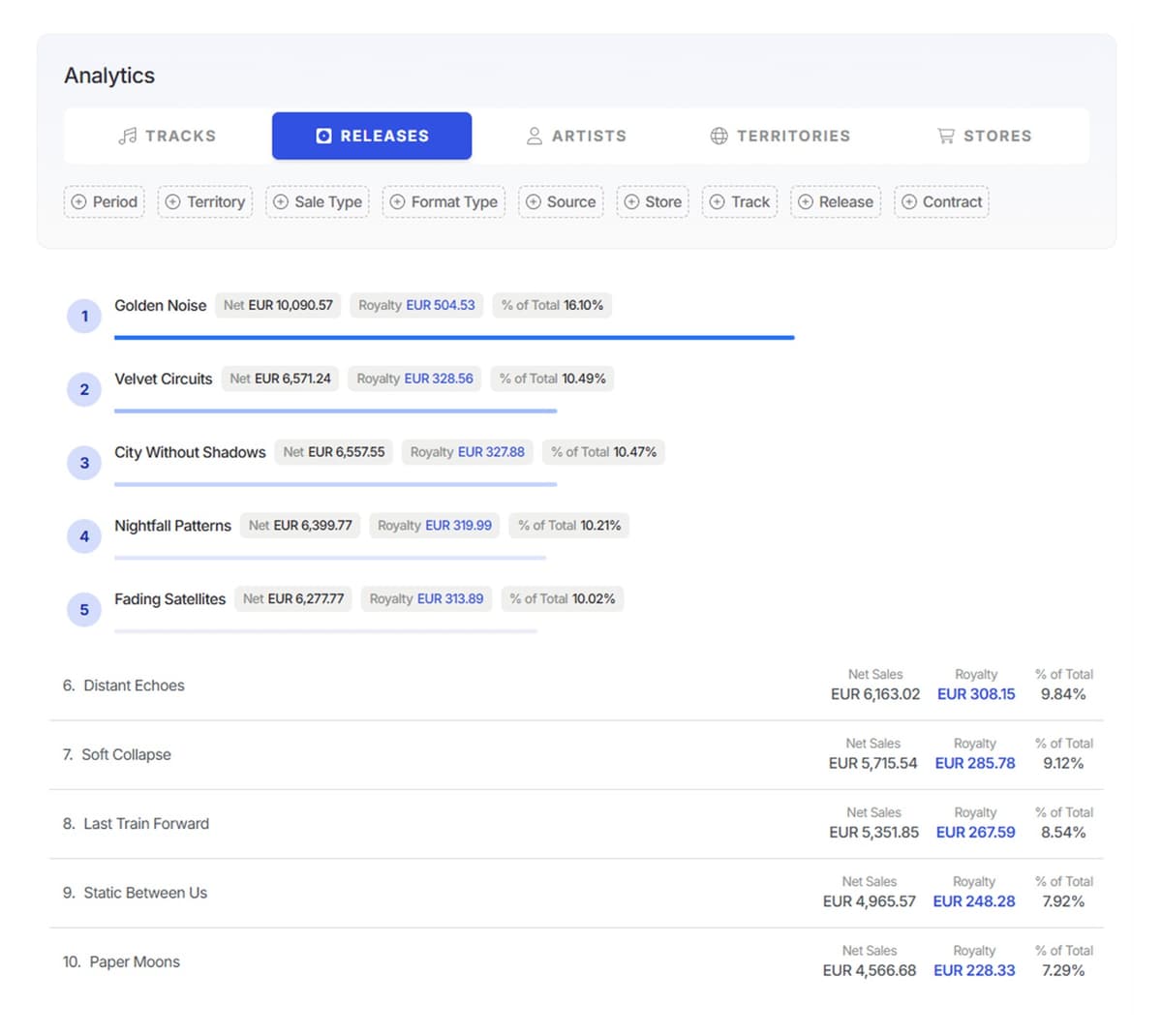Add a Source filter
The height and width of the screenshot is (1036, 1162).
561,201
